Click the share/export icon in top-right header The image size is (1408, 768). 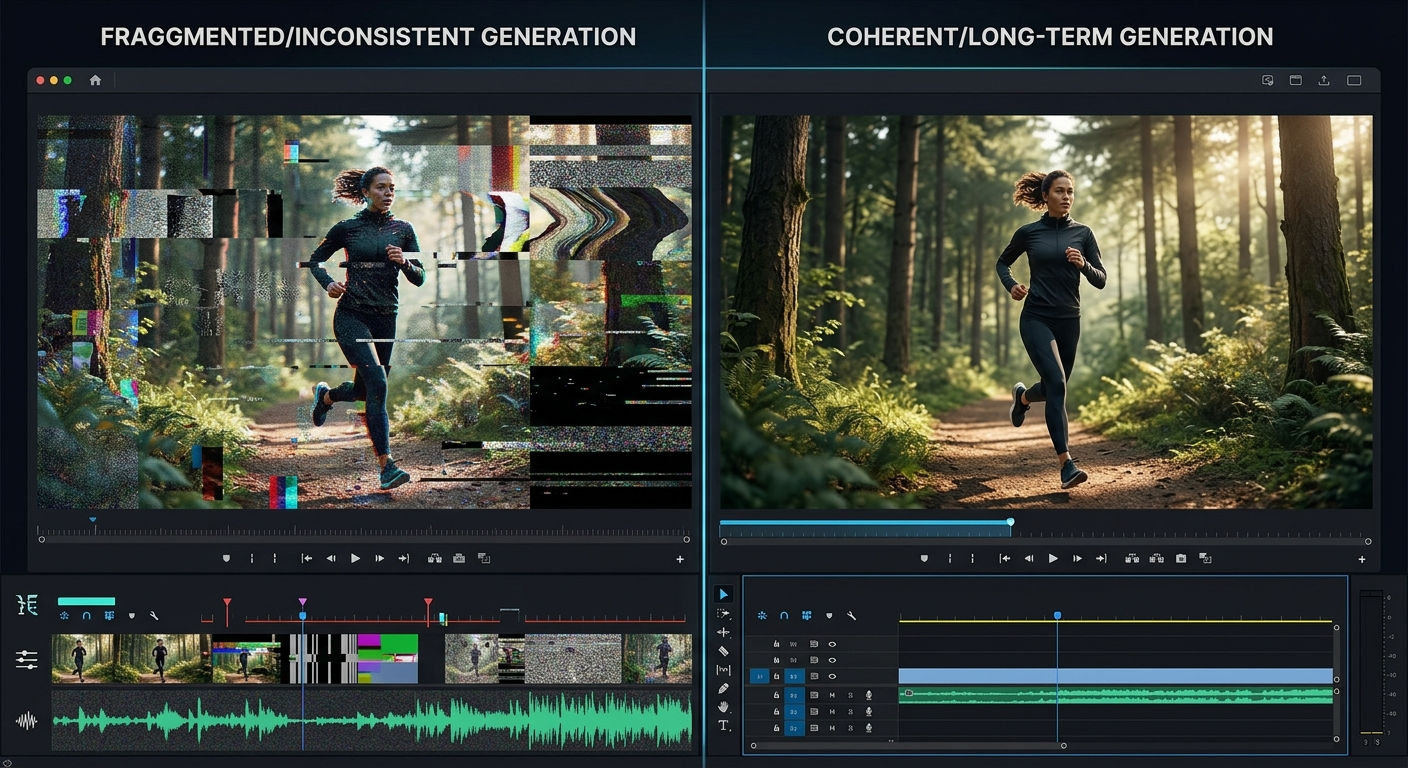(x=1324, y=80)
